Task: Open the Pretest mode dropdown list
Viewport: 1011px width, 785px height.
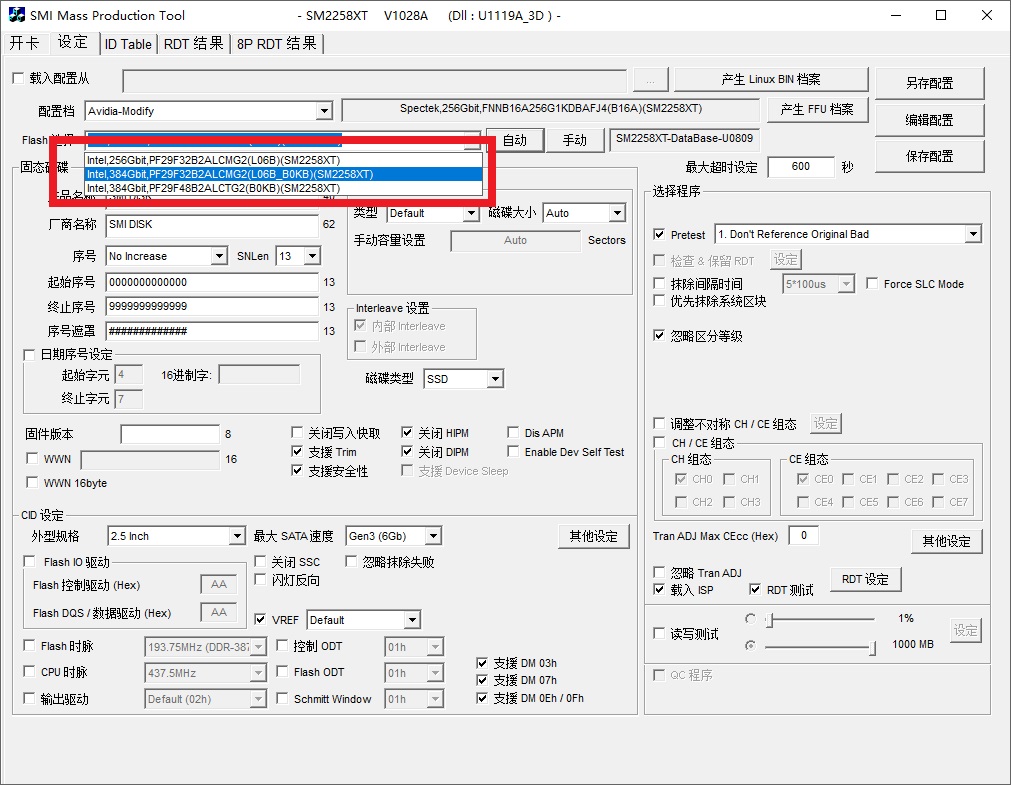Action: [972, 234]
